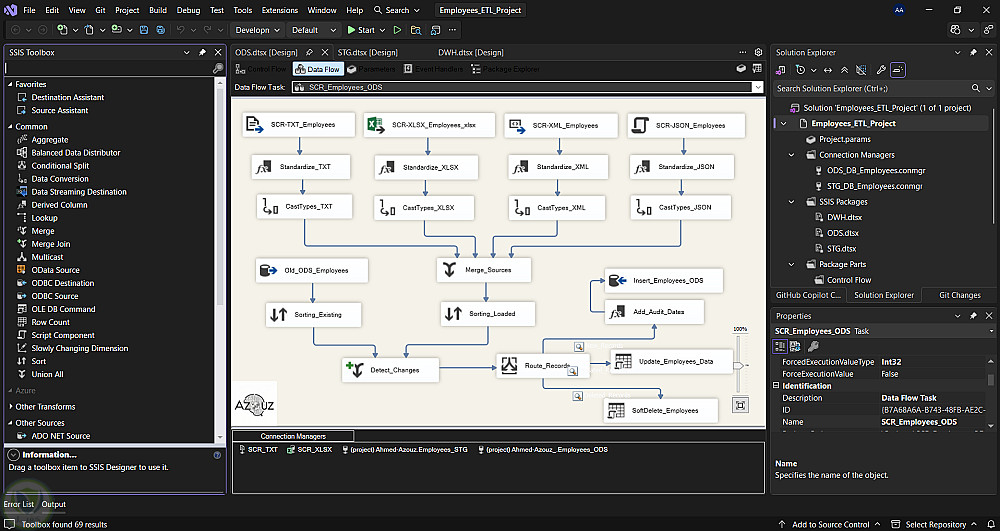Screen dimensions: 1000x531
Task: Select the SCR-JSON_Employees source component
Action: 686,126
